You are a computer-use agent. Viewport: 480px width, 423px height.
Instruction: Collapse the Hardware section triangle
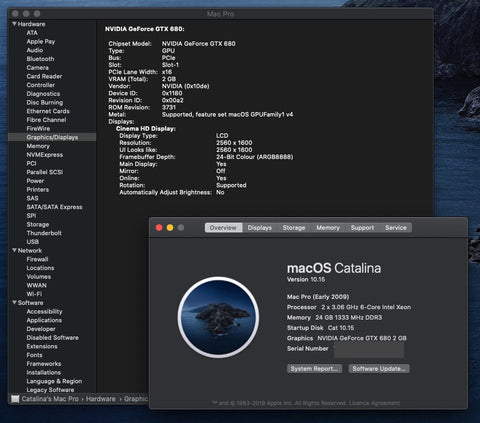(14, 24)
